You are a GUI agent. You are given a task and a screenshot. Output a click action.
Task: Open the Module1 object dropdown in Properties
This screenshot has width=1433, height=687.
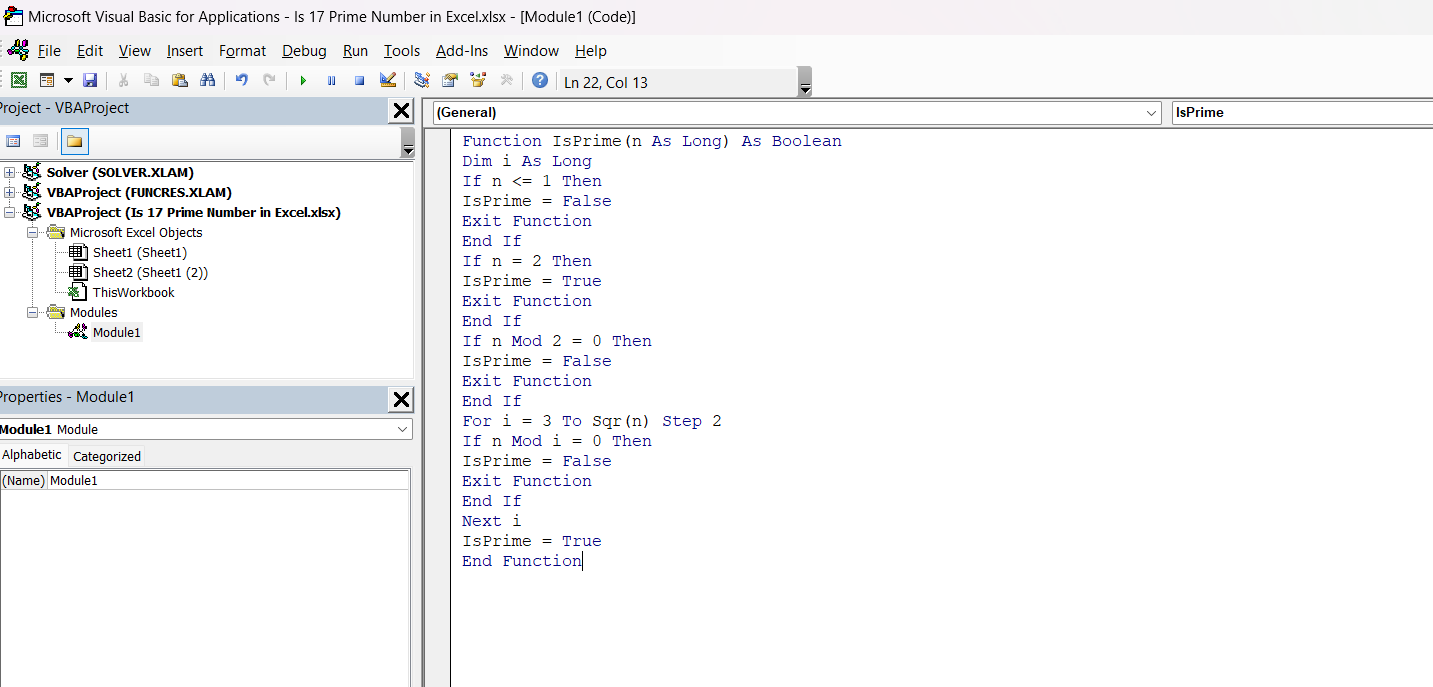402,429
